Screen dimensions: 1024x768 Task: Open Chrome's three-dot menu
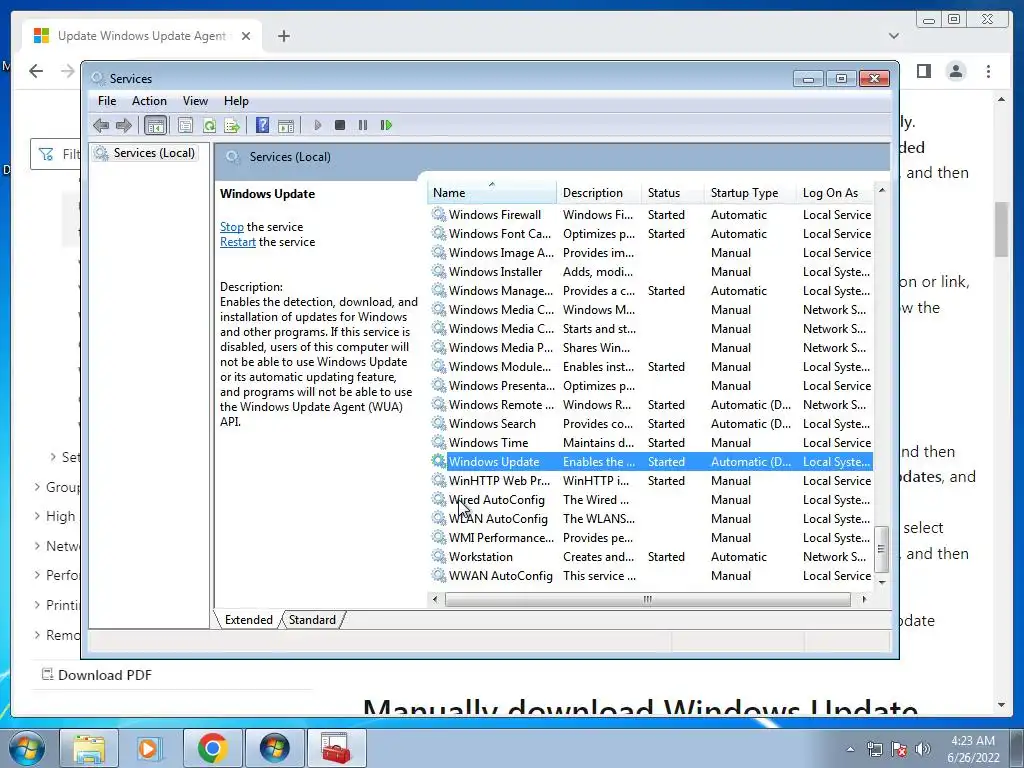(988, 71)
